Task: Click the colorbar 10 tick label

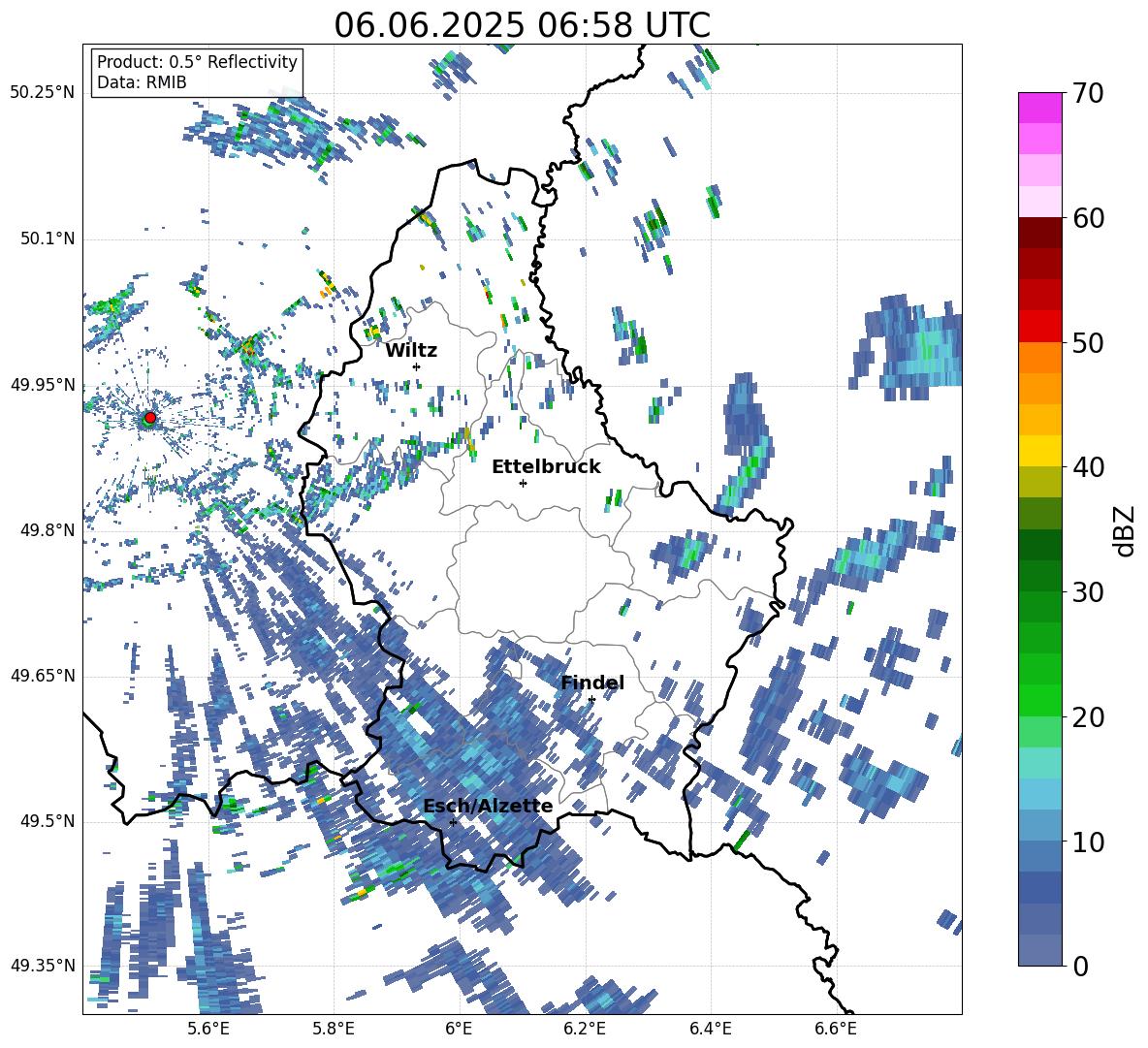Action: [1088, 842]
